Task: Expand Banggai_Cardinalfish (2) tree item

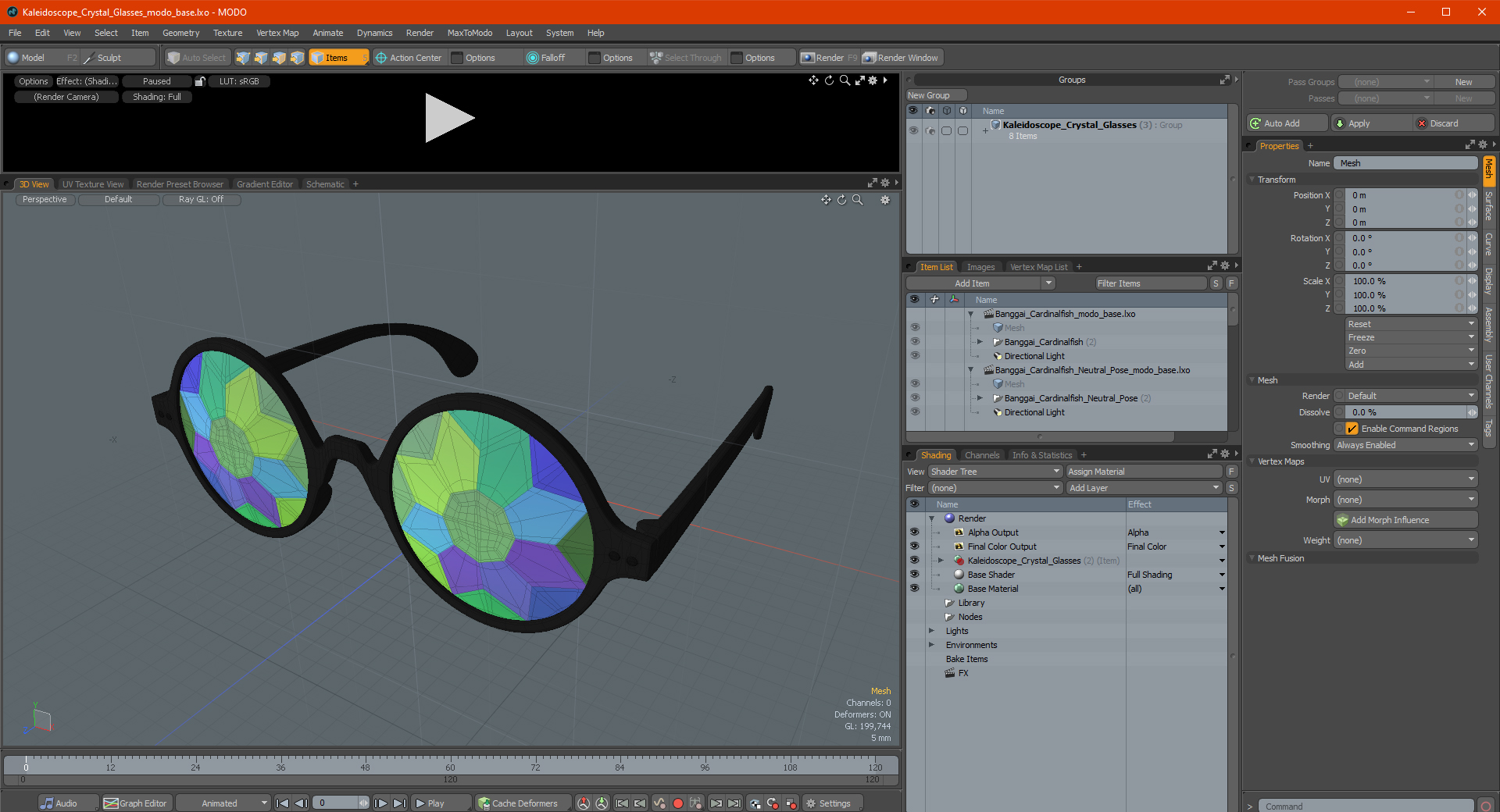Action: [x=980, y=342]
